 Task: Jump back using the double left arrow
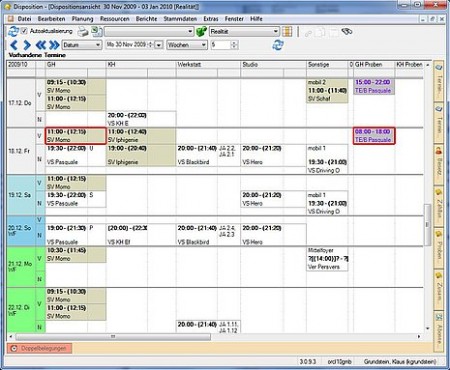[x=41, y=45]
